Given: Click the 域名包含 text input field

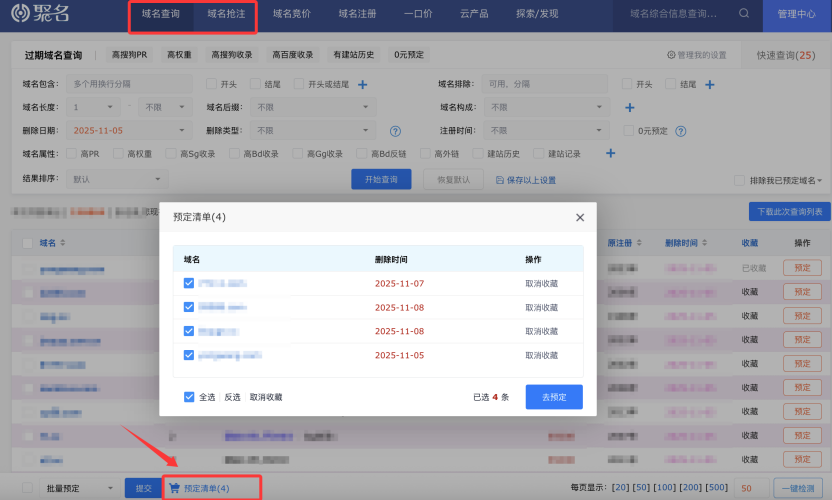Looking at the screenshot, I should [x=130, y=85].
